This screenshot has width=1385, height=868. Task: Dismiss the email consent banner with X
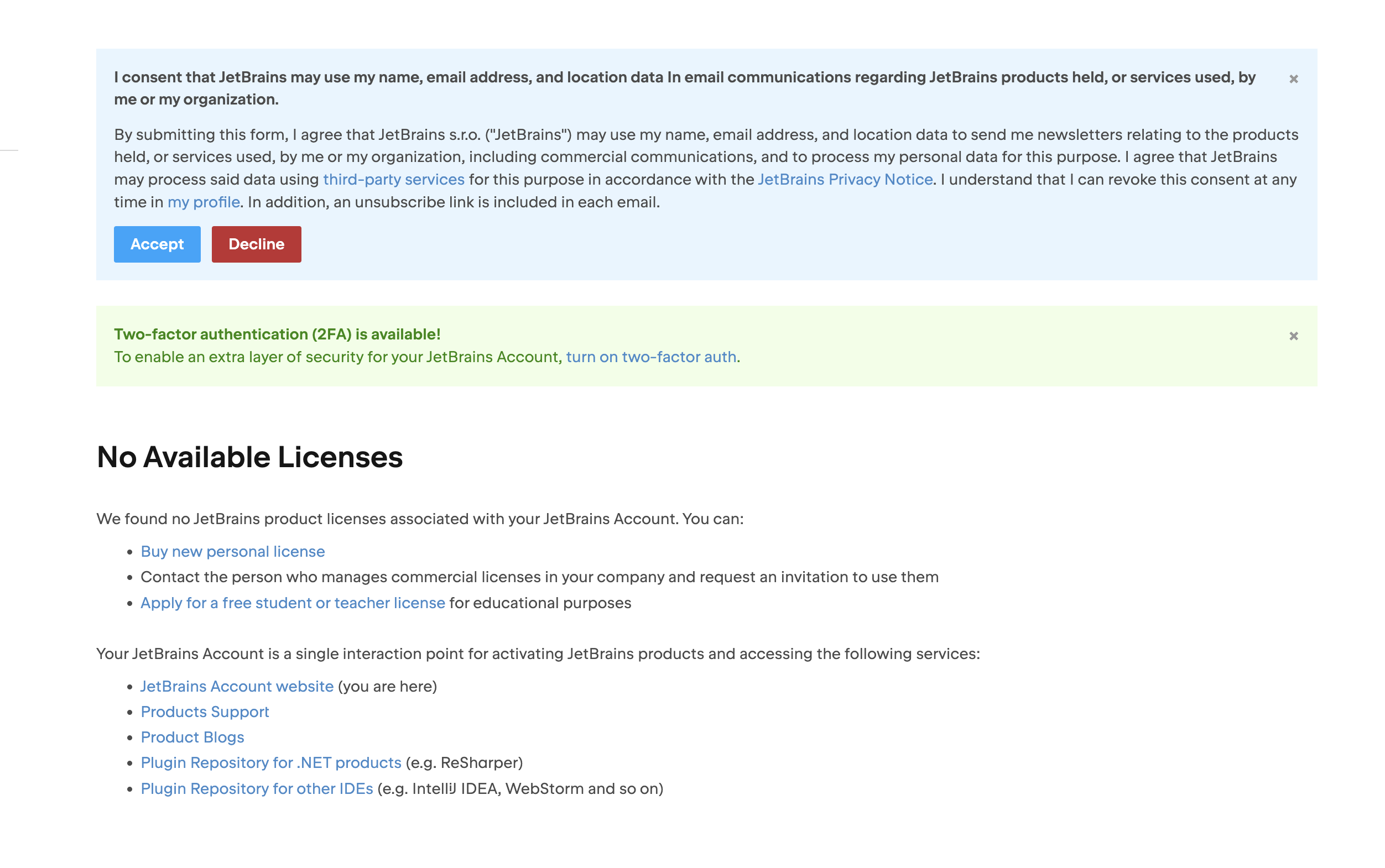pos(1293,79)
